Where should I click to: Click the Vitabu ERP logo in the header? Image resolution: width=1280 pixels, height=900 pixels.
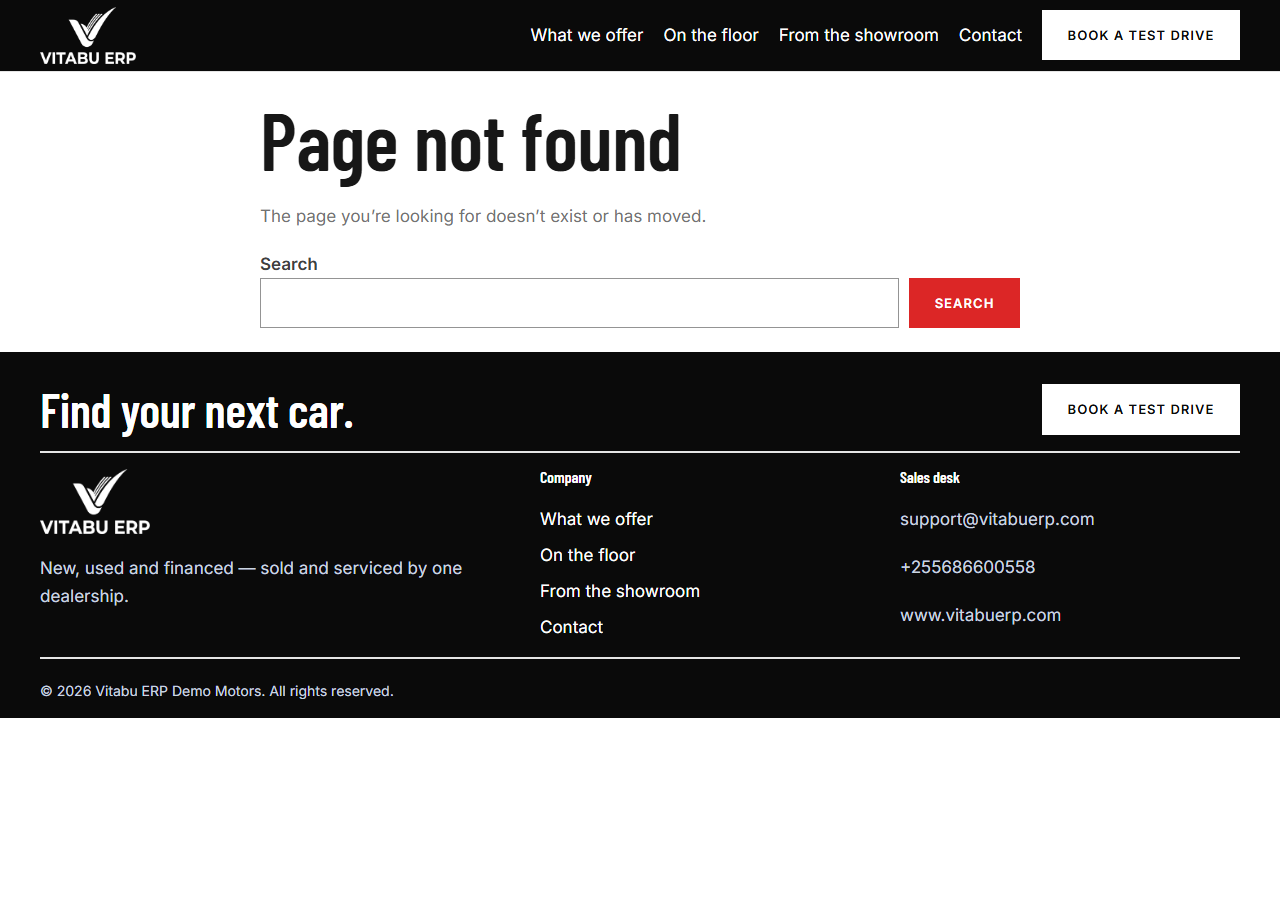pyautogui.click(x=88, y=36)
